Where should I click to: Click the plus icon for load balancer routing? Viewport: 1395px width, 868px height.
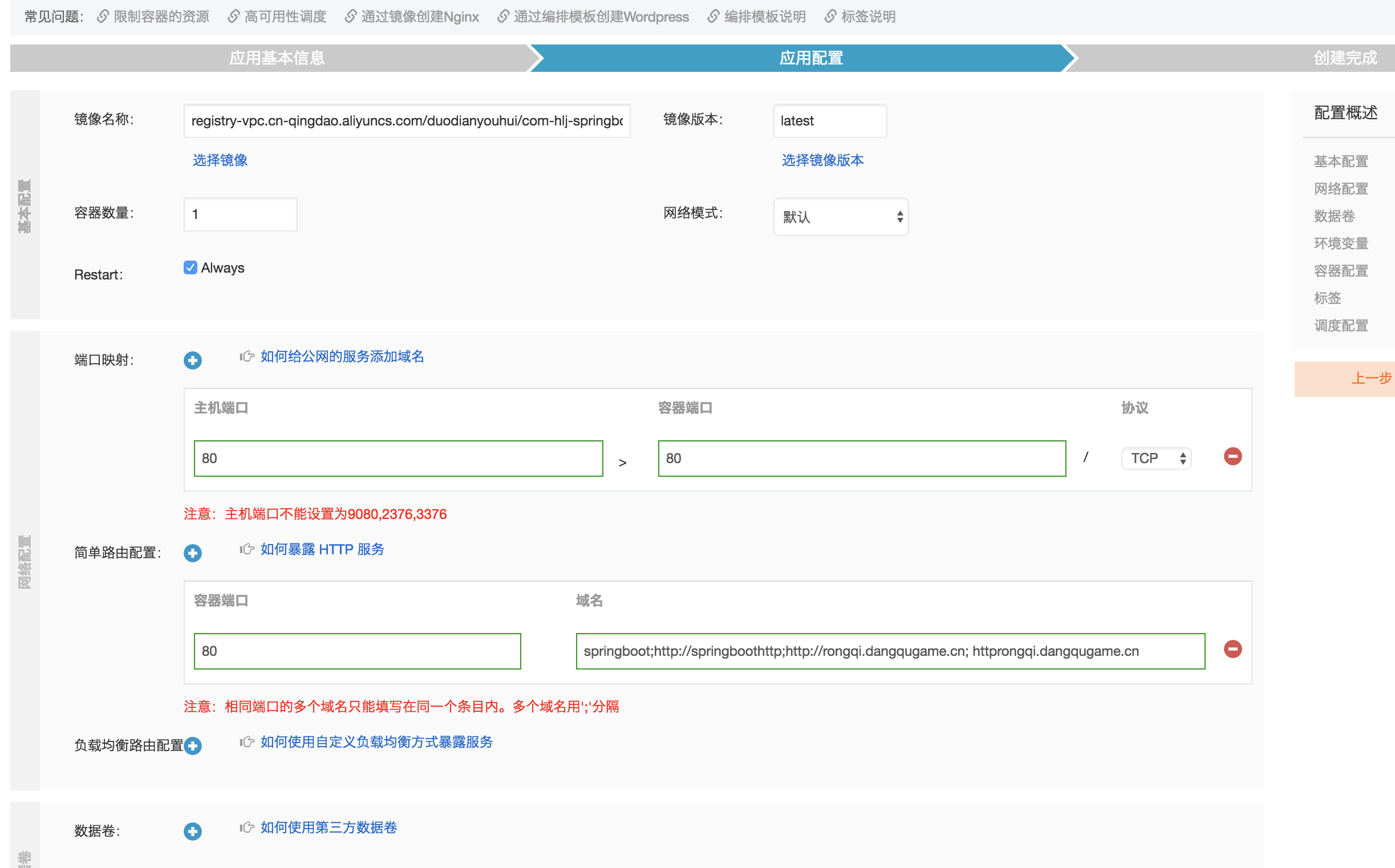tap(192, 746)
